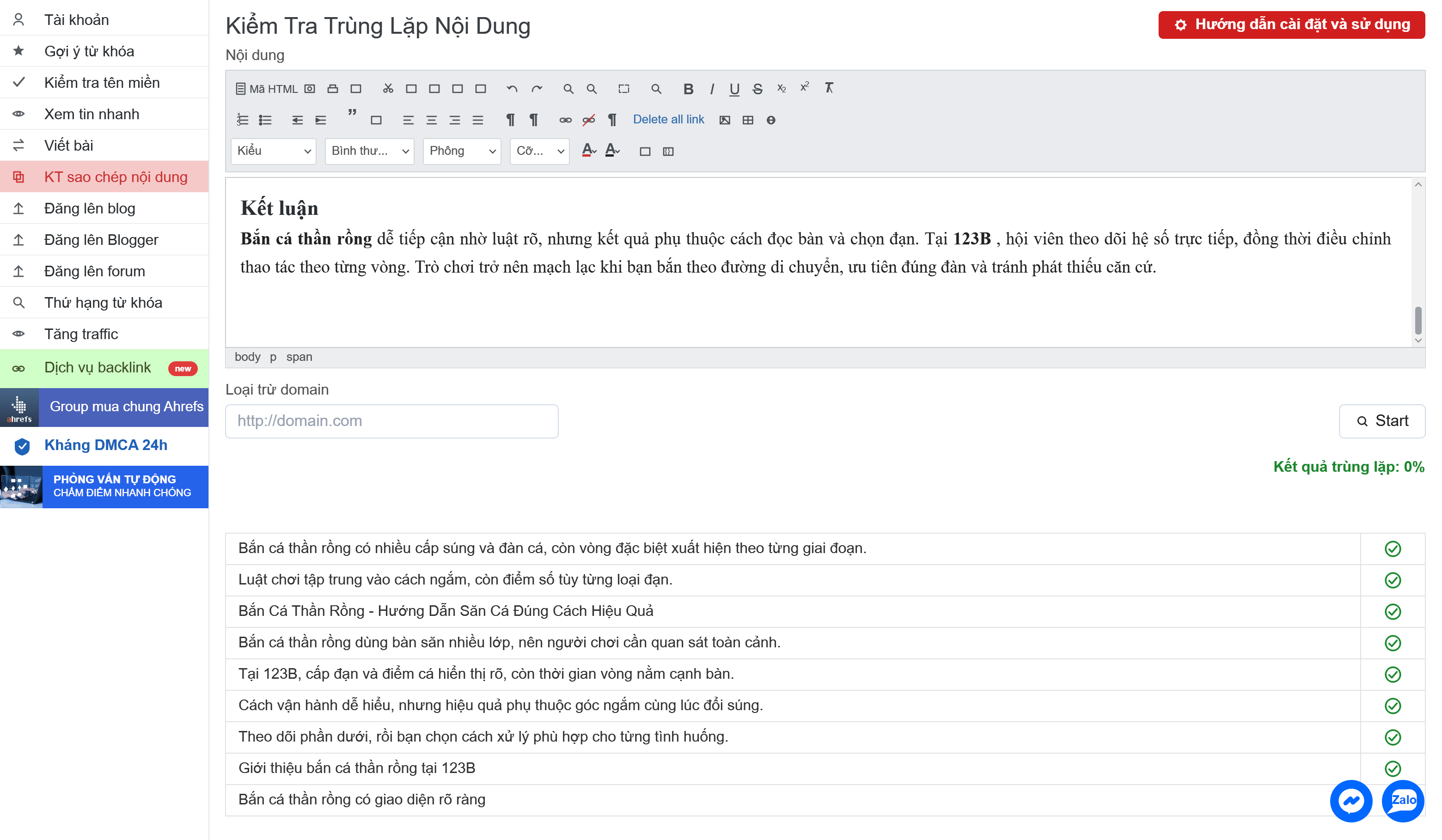Click the unlink icon with red slash

(588, 120)
